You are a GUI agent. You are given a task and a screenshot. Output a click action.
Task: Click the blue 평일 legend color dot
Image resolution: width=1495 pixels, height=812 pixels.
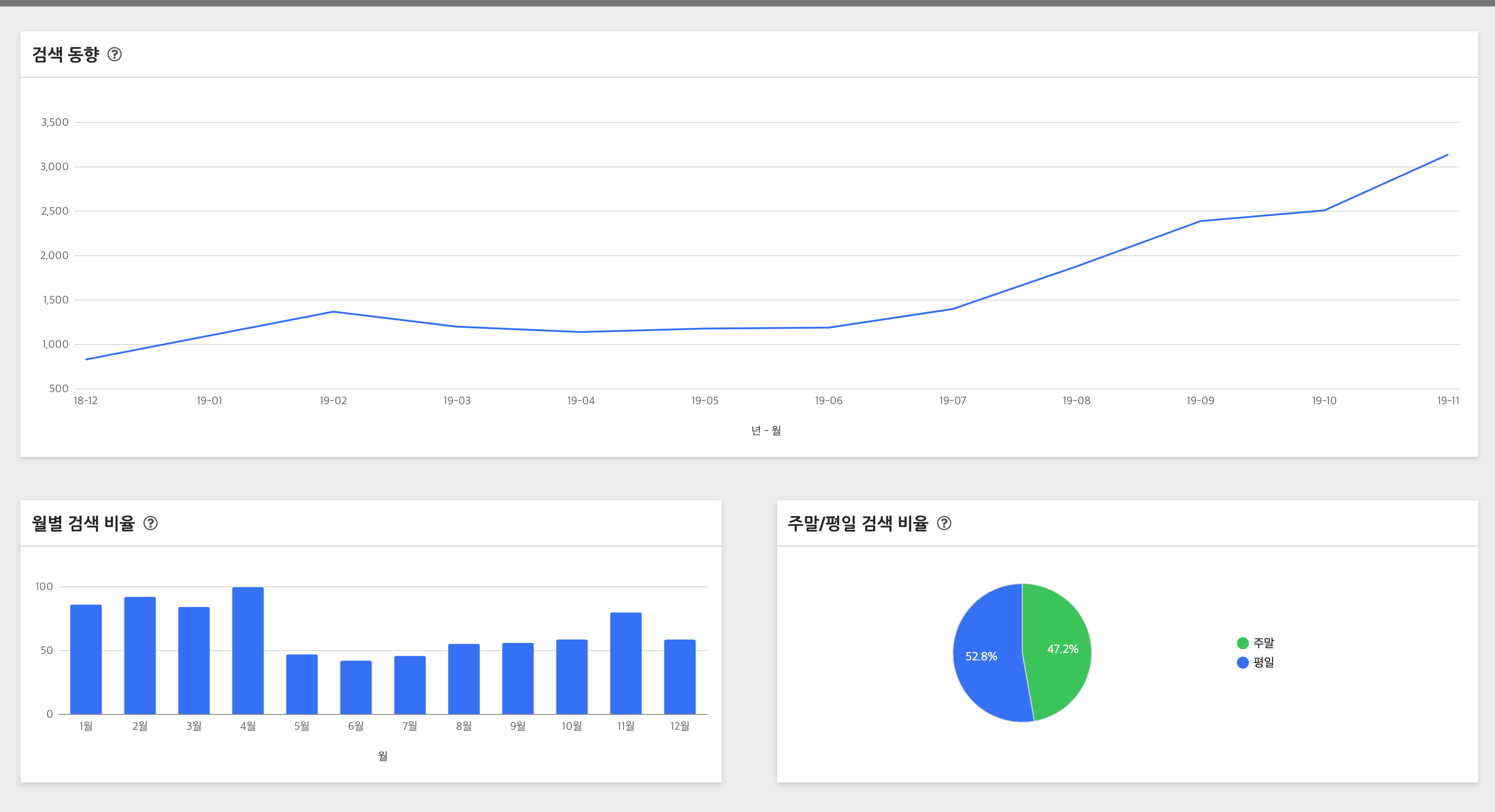coord(1242,662)
